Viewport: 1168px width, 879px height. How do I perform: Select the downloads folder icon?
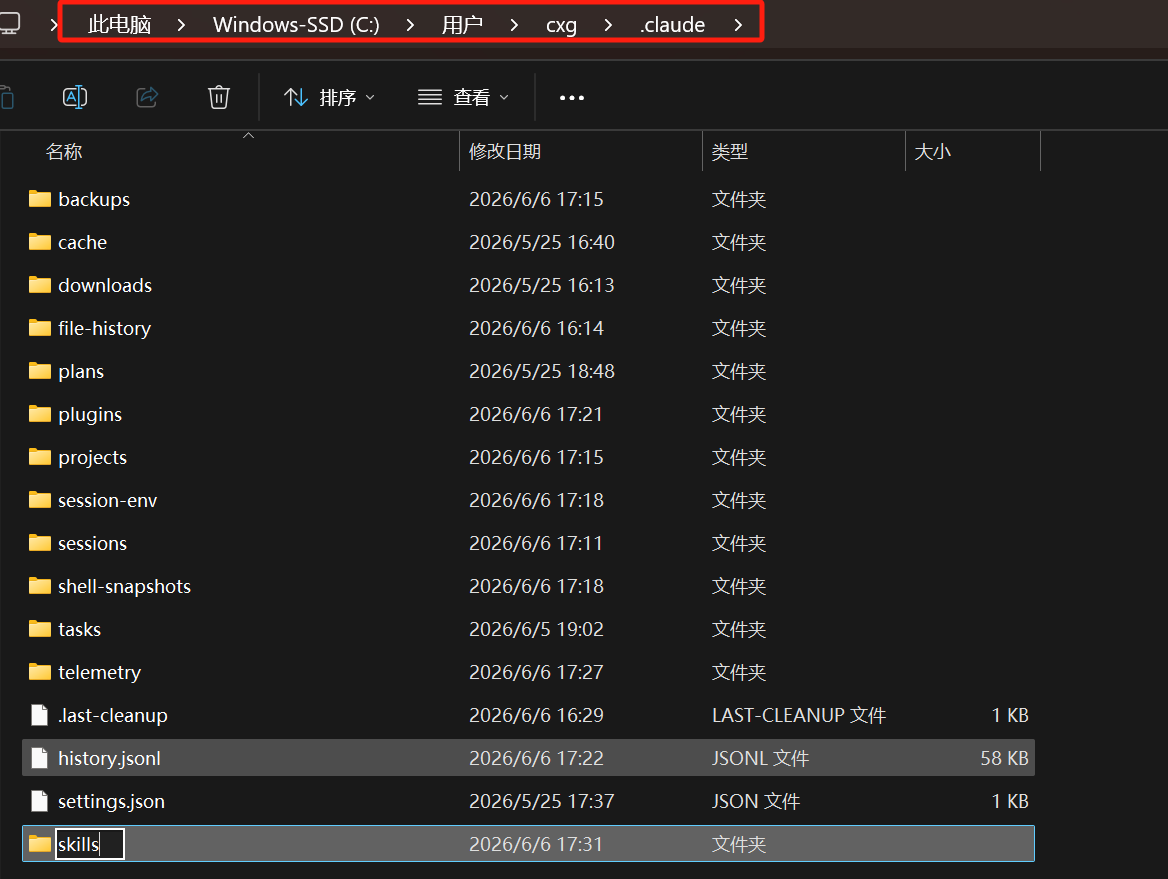tap(39, 285)
